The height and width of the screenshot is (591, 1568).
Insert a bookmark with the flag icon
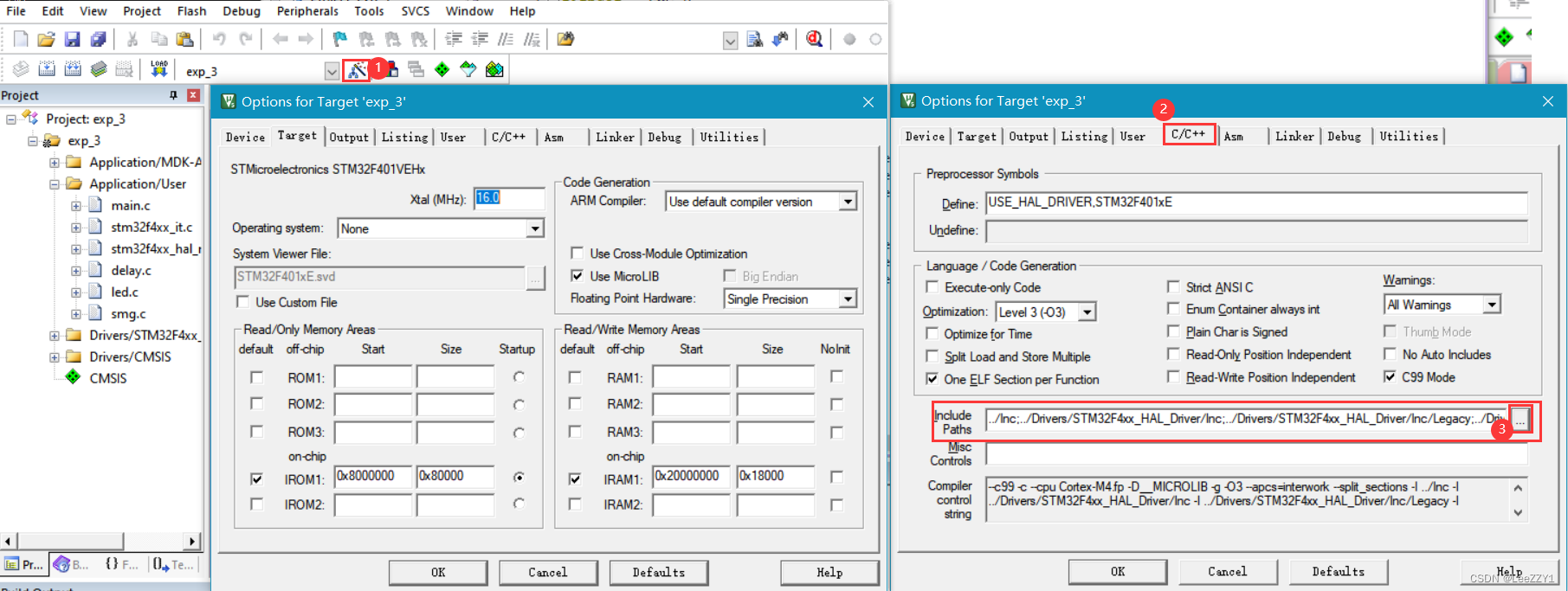340,39
